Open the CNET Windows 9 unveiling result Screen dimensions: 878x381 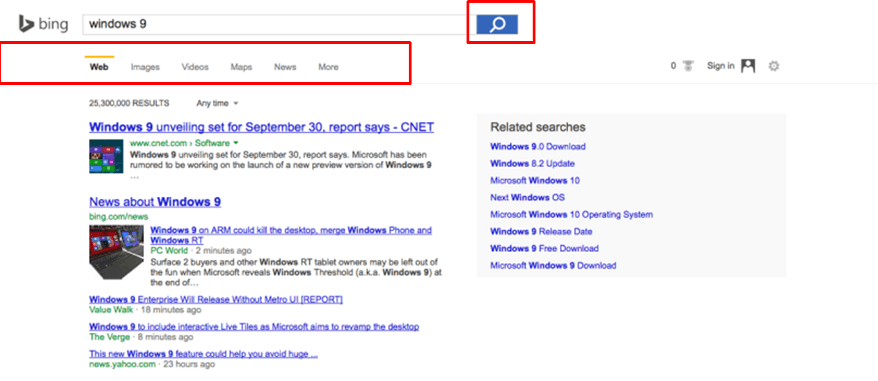(261, 127)
